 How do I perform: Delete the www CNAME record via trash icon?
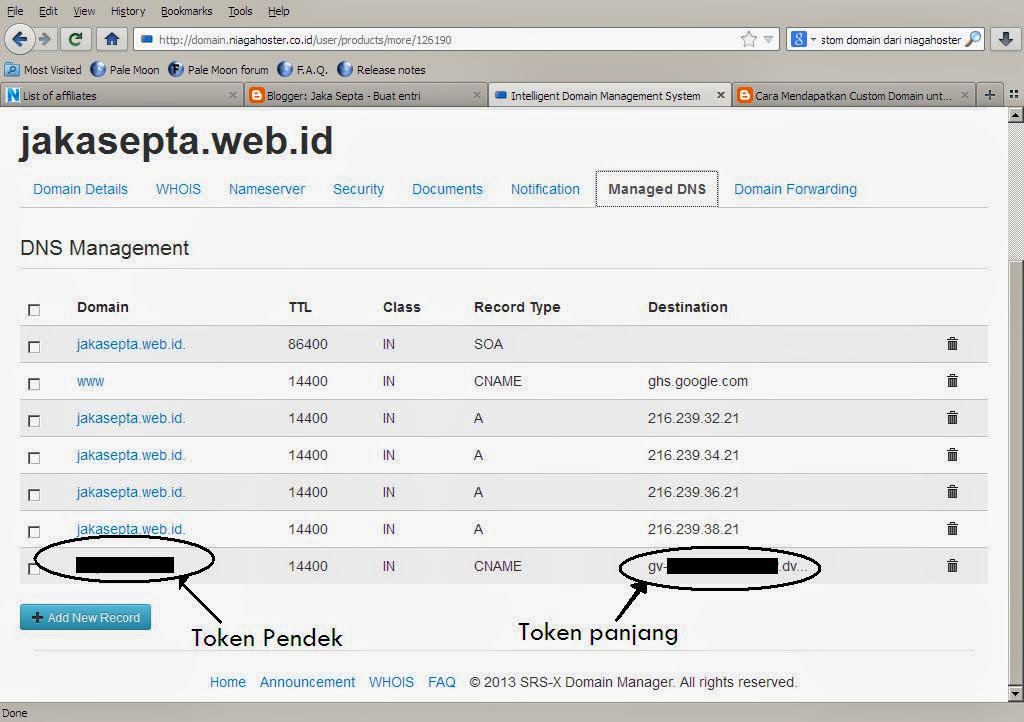point(951,380)
